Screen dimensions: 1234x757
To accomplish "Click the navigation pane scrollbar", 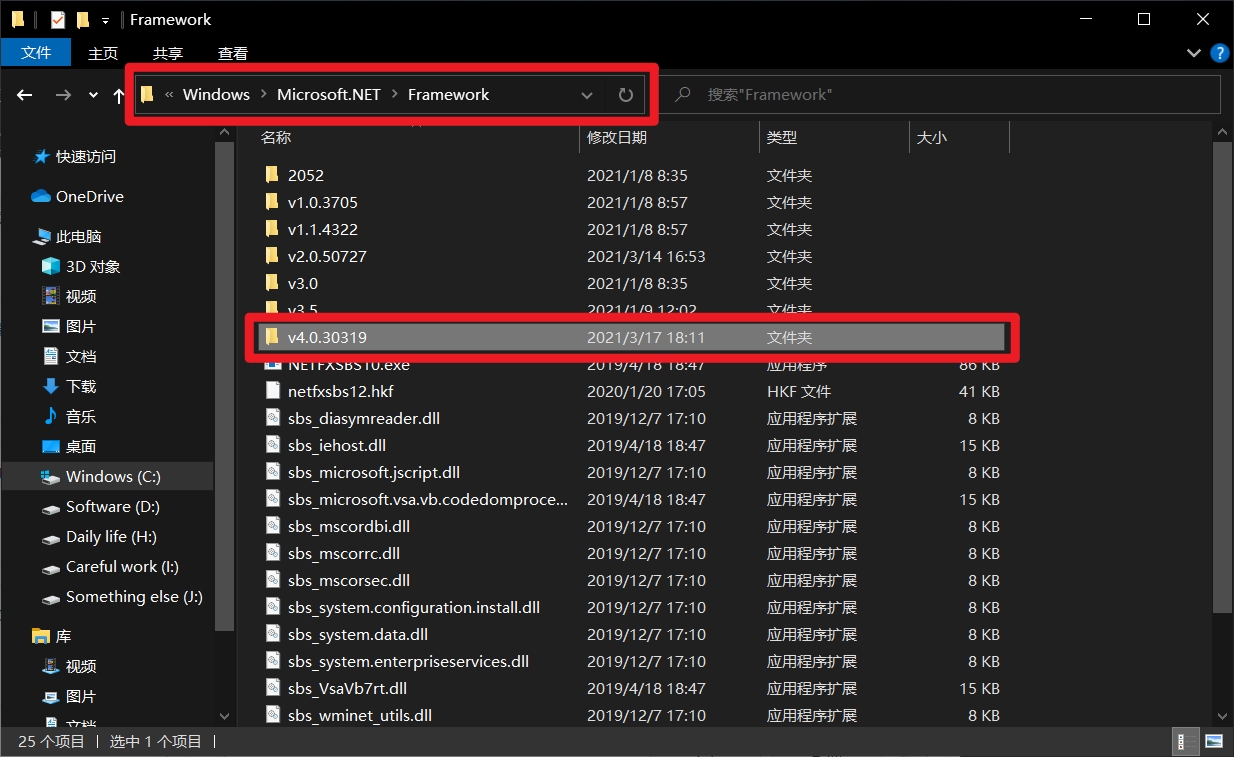I will click(224, 385).
